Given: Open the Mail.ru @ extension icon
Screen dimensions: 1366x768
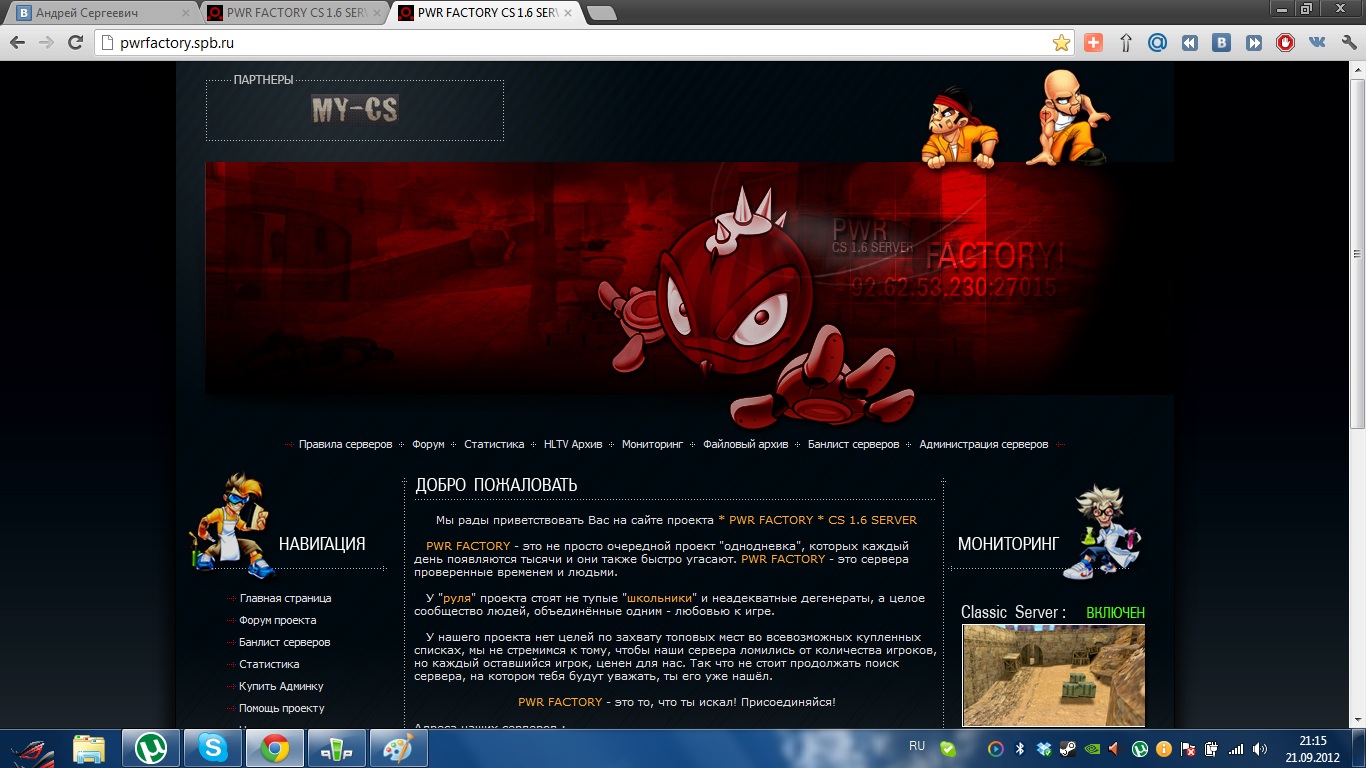Looking at the screenshot, I should [1157, 43].
